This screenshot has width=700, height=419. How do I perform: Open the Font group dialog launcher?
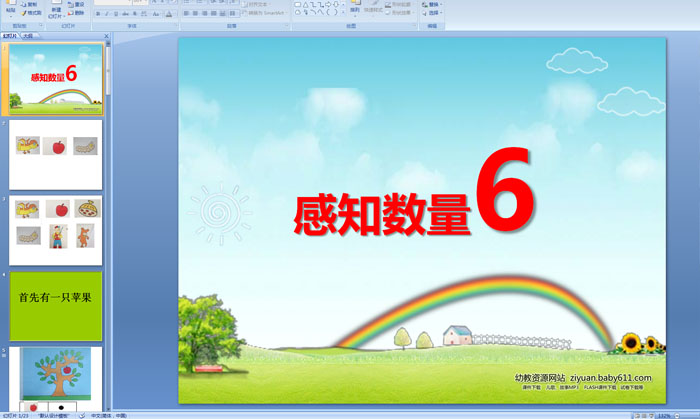point(175,26)
